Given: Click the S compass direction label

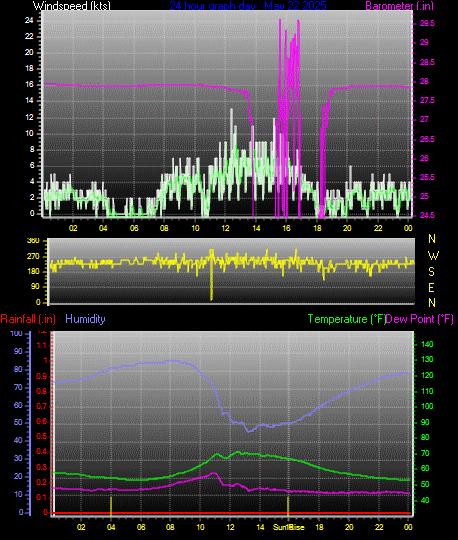Looking at the screenshot, I should 431,272.
